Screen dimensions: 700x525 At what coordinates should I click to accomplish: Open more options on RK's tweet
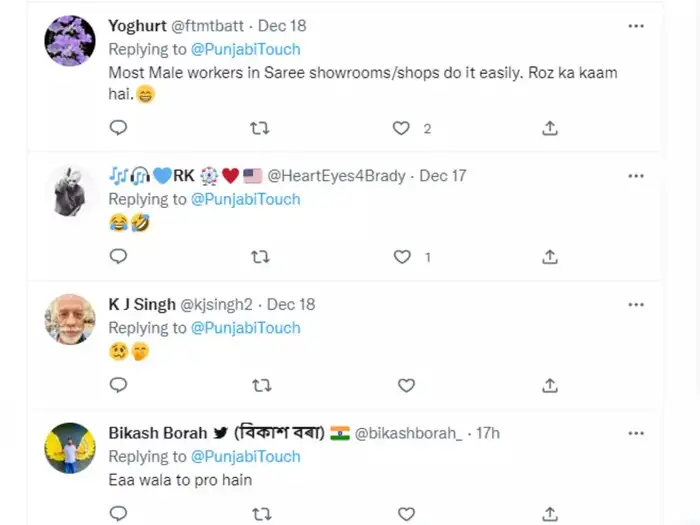(636, 176)
